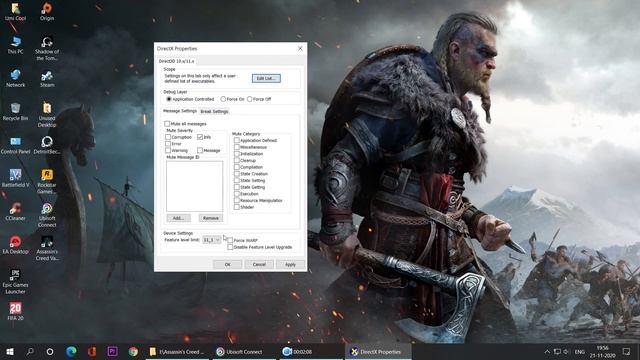Open Adobe Premiere Pro taskbar icon

click(112, 351)
